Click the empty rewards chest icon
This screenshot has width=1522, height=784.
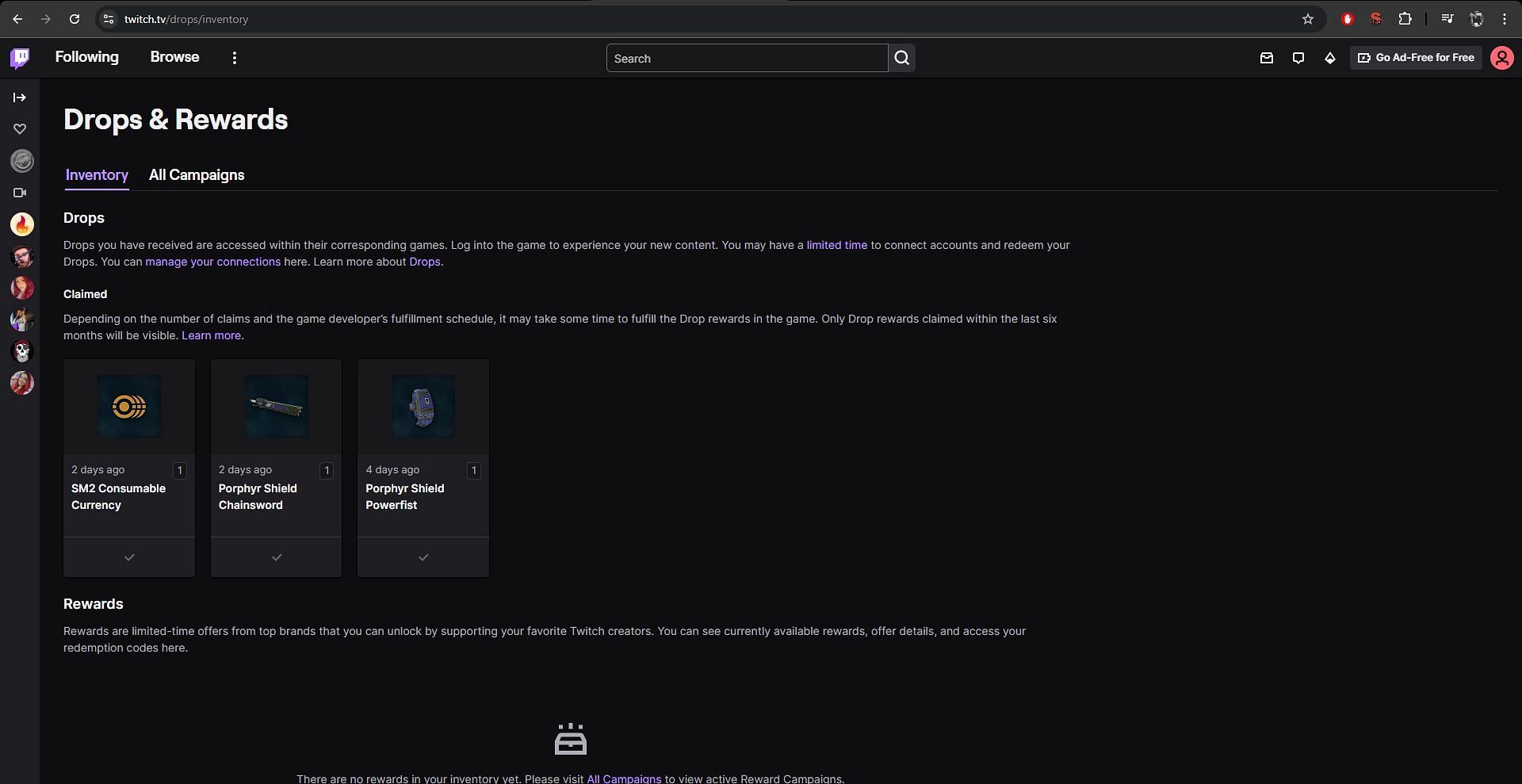click(x=571, y=739)
